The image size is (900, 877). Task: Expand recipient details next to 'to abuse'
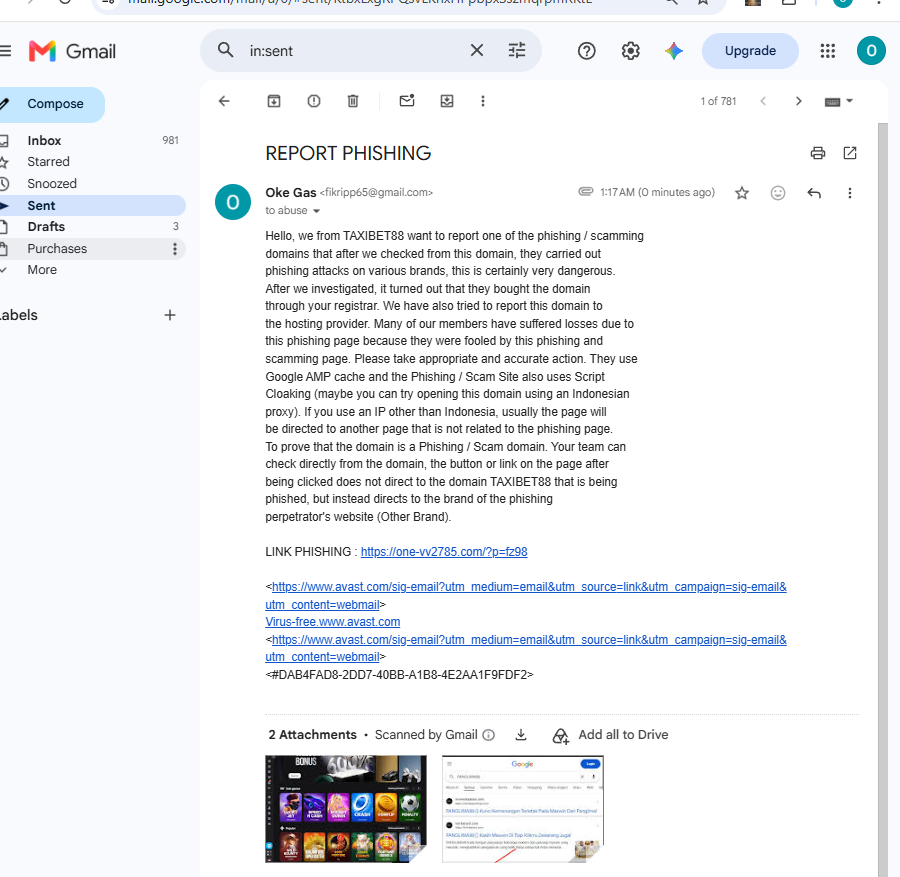coord(316,211)
